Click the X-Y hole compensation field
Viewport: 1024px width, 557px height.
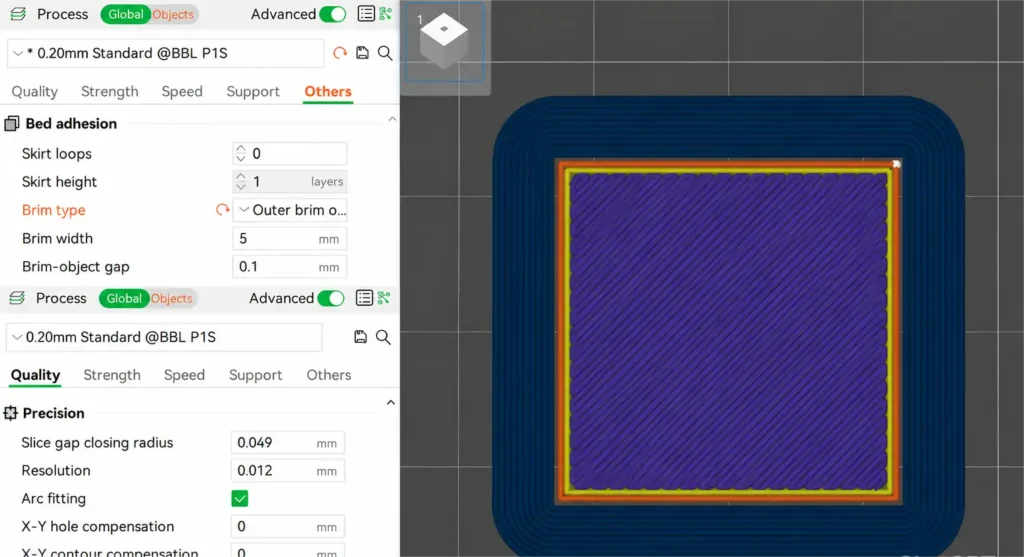pyautogui.click(x=288, y=526)
